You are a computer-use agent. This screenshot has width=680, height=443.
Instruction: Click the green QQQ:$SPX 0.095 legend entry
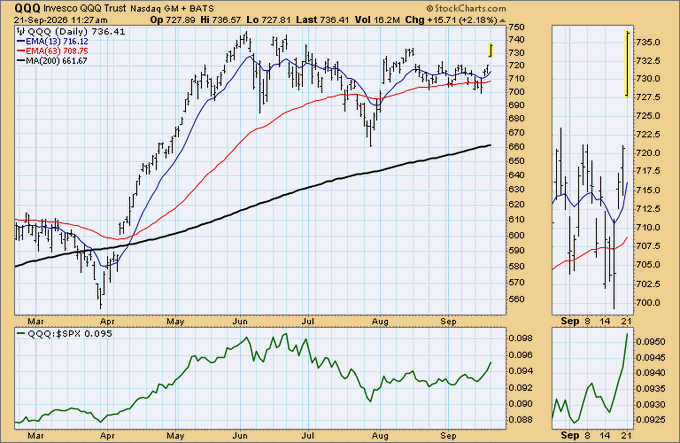pos(65,333)
